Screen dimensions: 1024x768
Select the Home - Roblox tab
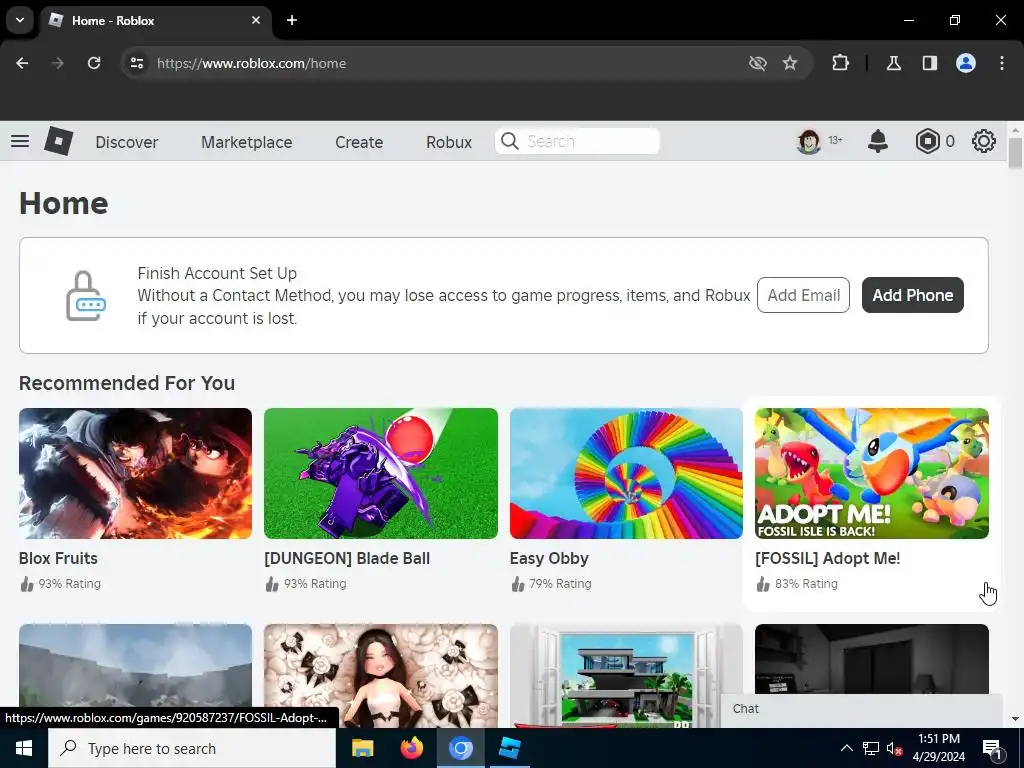[x=157, y=20]
